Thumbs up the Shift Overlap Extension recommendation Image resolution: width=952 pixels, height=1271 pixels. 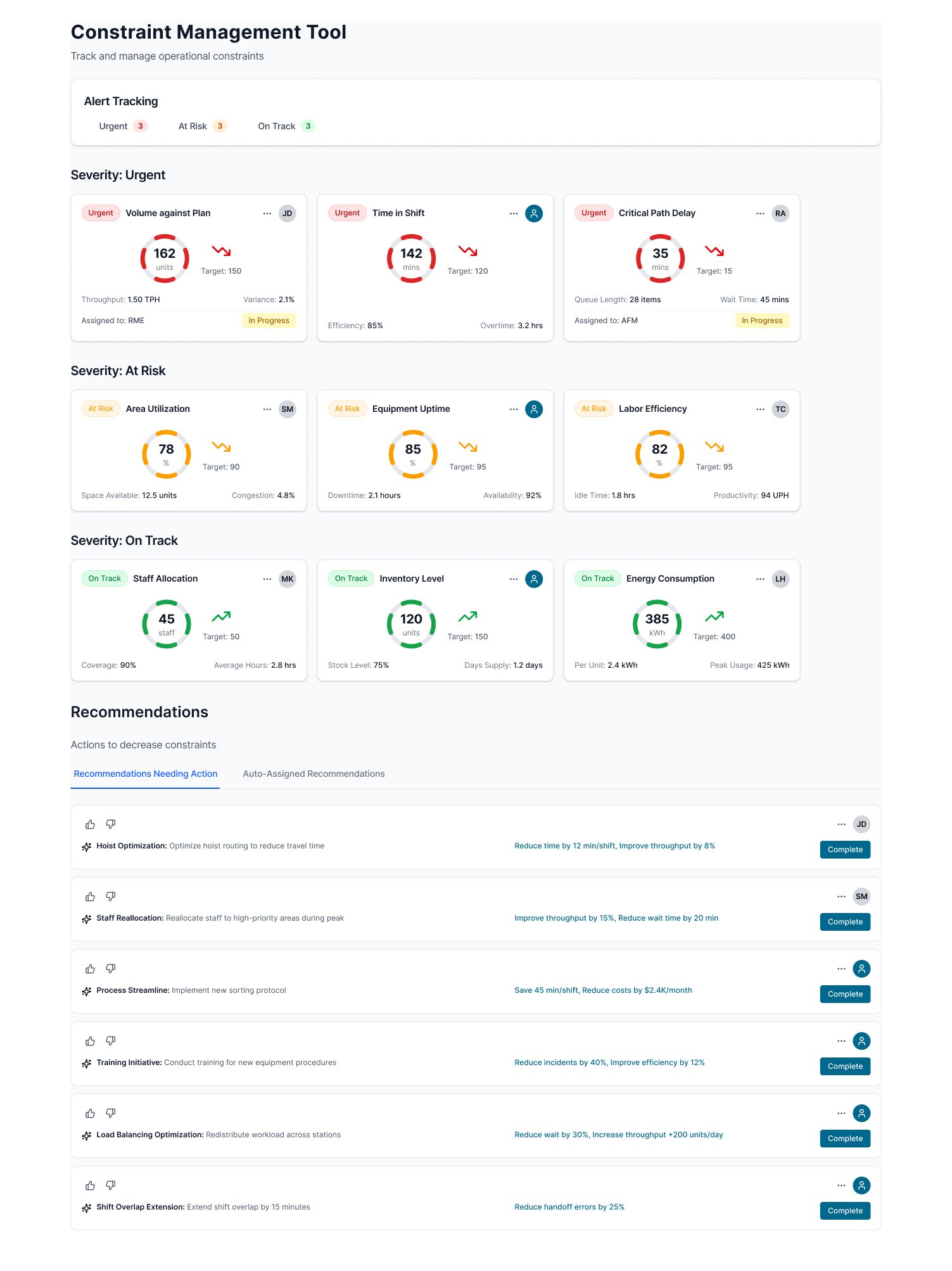tap(90, 1185)
